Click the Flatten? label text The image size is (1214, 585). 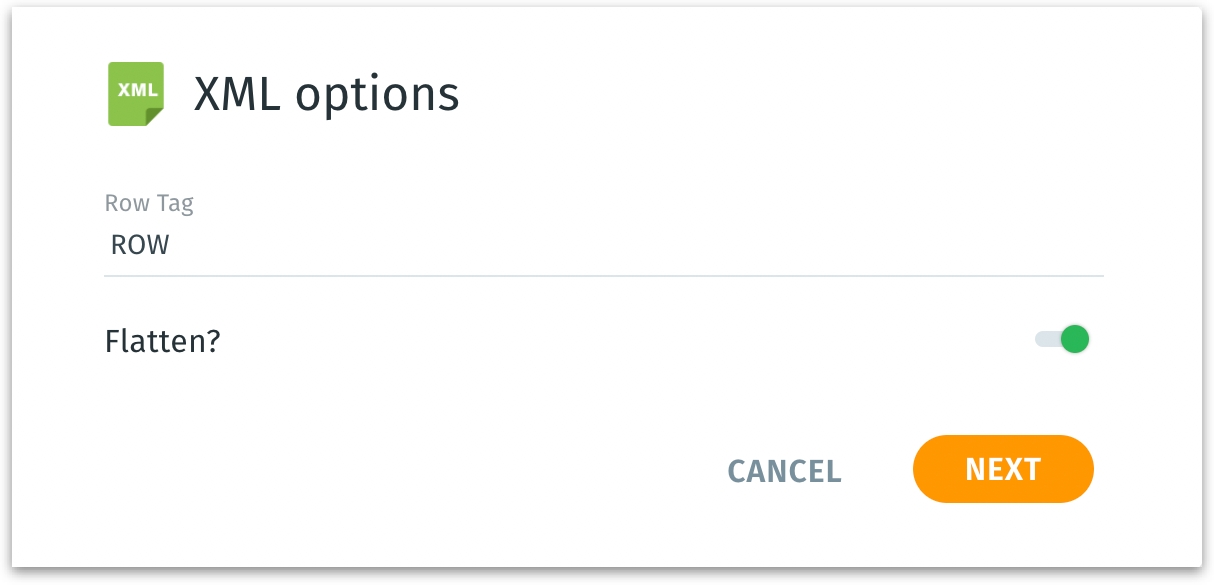[162, 342]
